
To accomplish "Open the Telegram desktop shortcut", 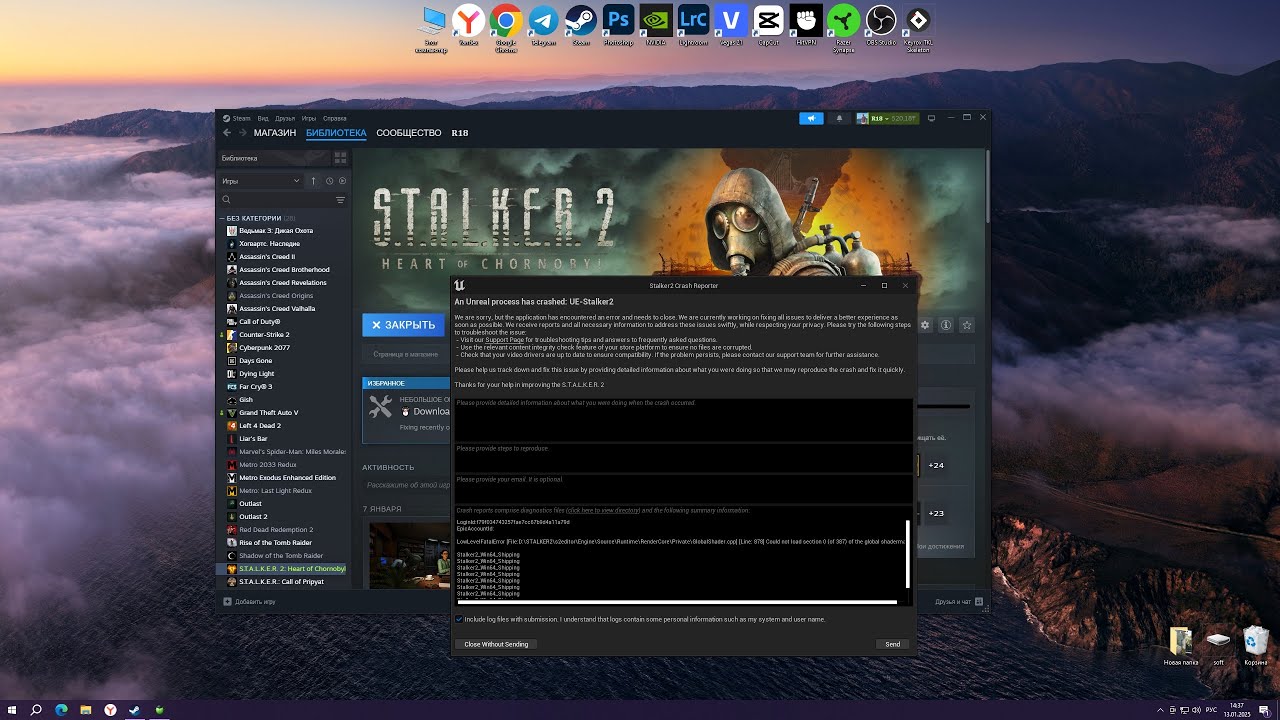I will tap(543, 26).
